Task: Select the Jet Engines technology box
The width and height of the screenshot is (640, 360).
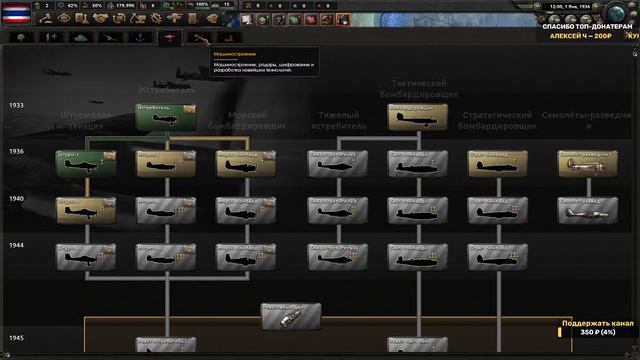Action: coord(291,316)
